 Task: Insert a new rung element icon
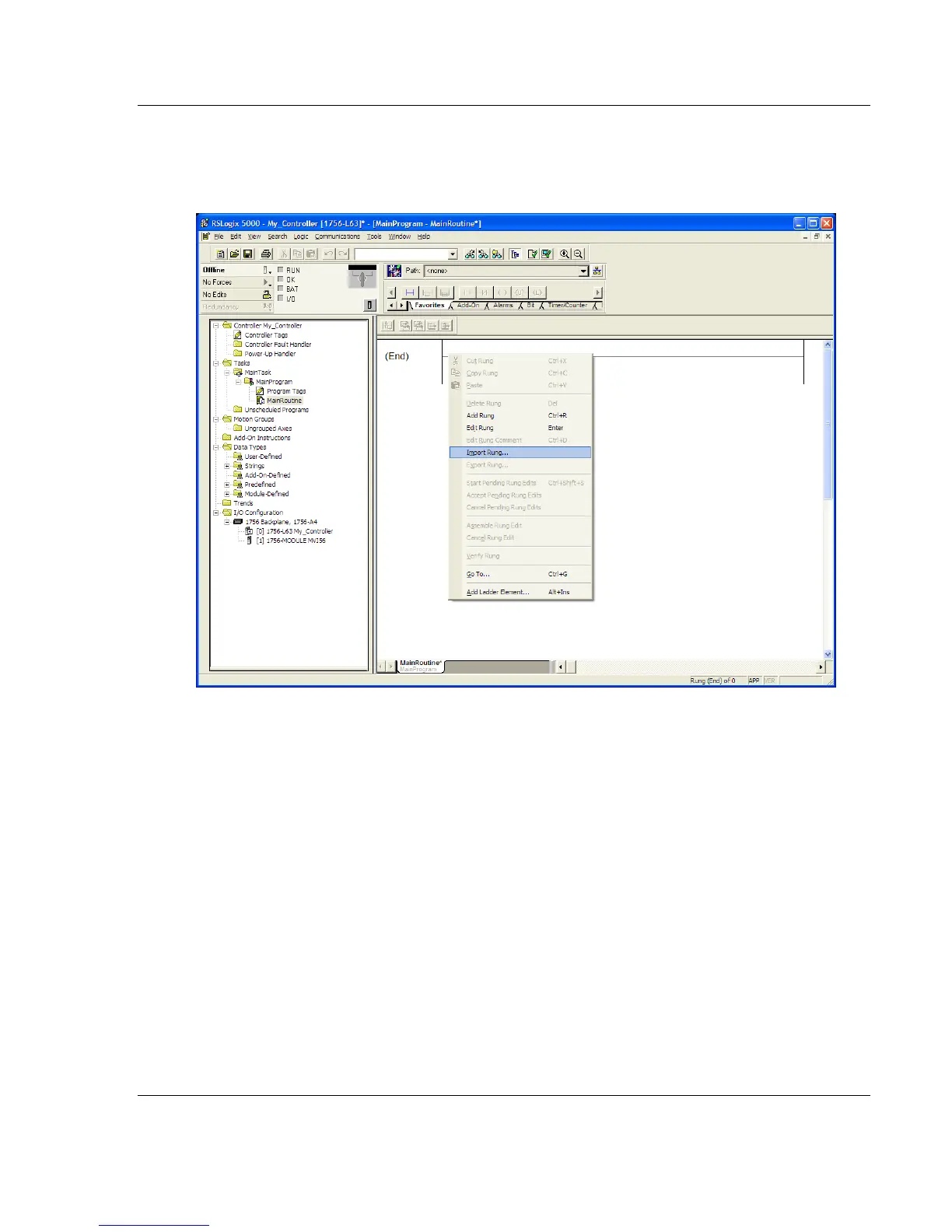tap(410, 292)
